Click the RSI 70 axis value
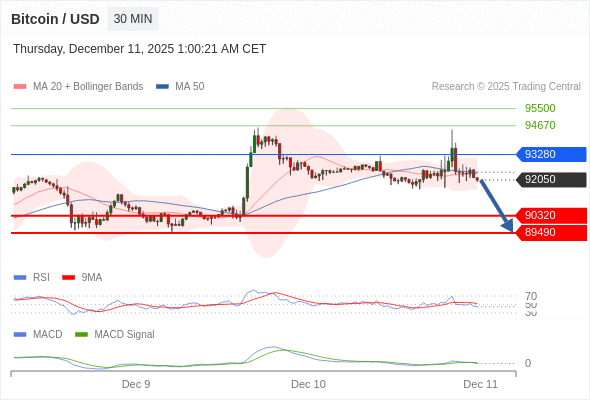This screenshot has height=400, width=590. [531, 296]
